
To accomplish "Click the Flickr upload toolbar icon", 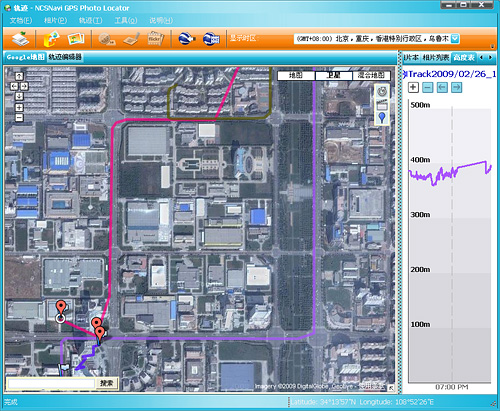I will click(155, 39).
